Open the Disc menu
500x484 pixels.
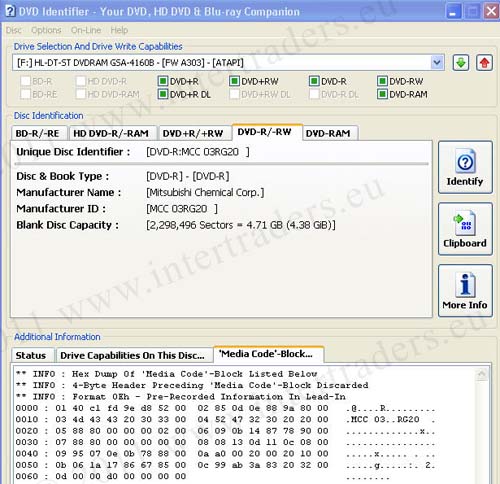coord(14,30)
